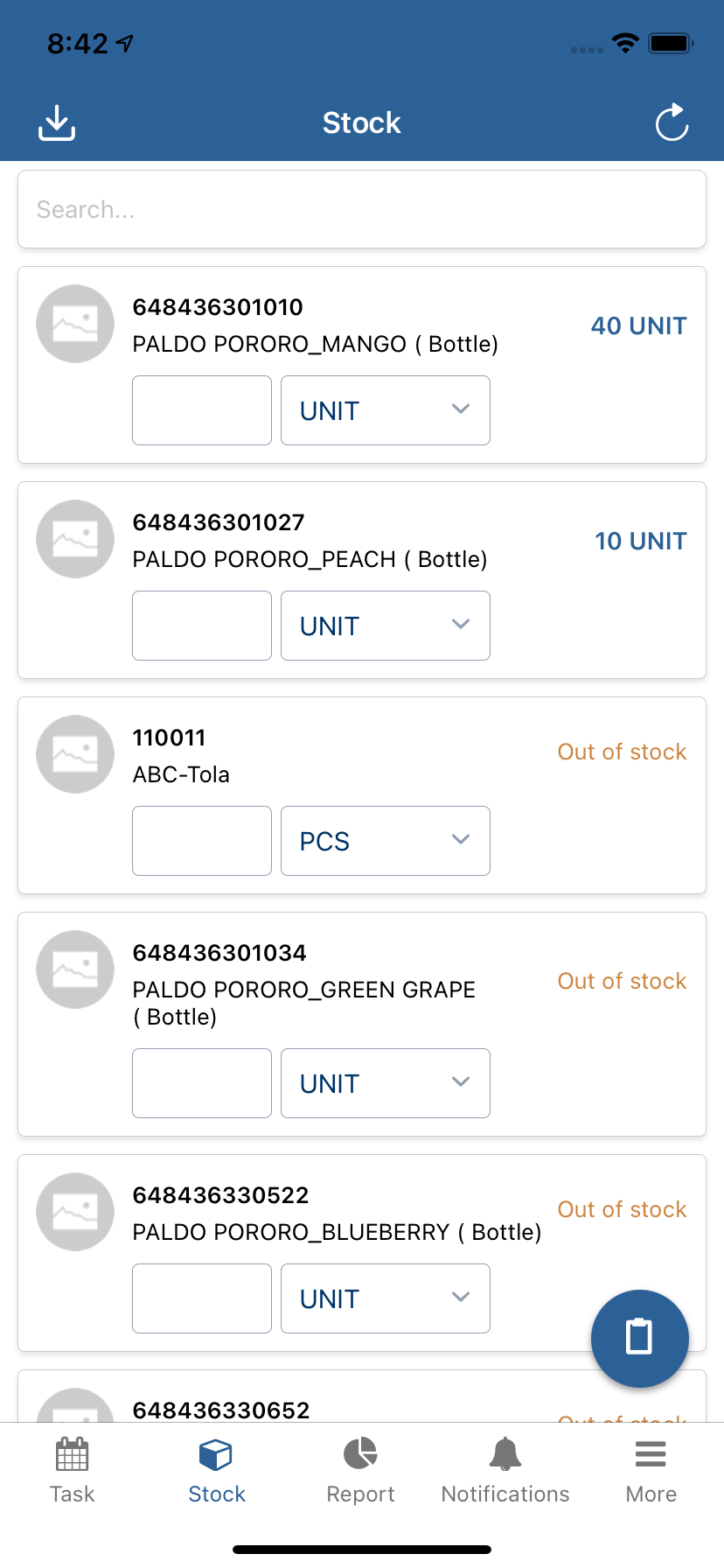
Task: Expand UNIT dropdown for PALDO PORORO_PEACH
Action: [x=385, y=626]
